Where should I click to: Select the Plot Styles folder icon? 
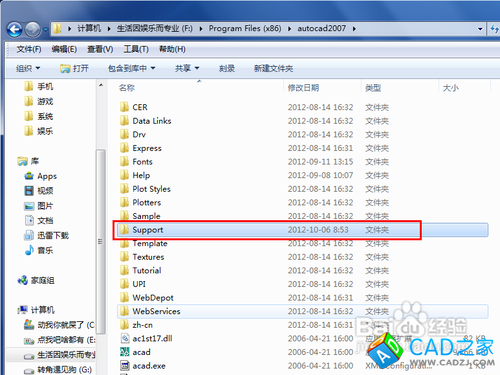pyautogui.click(x=124, y=189)
